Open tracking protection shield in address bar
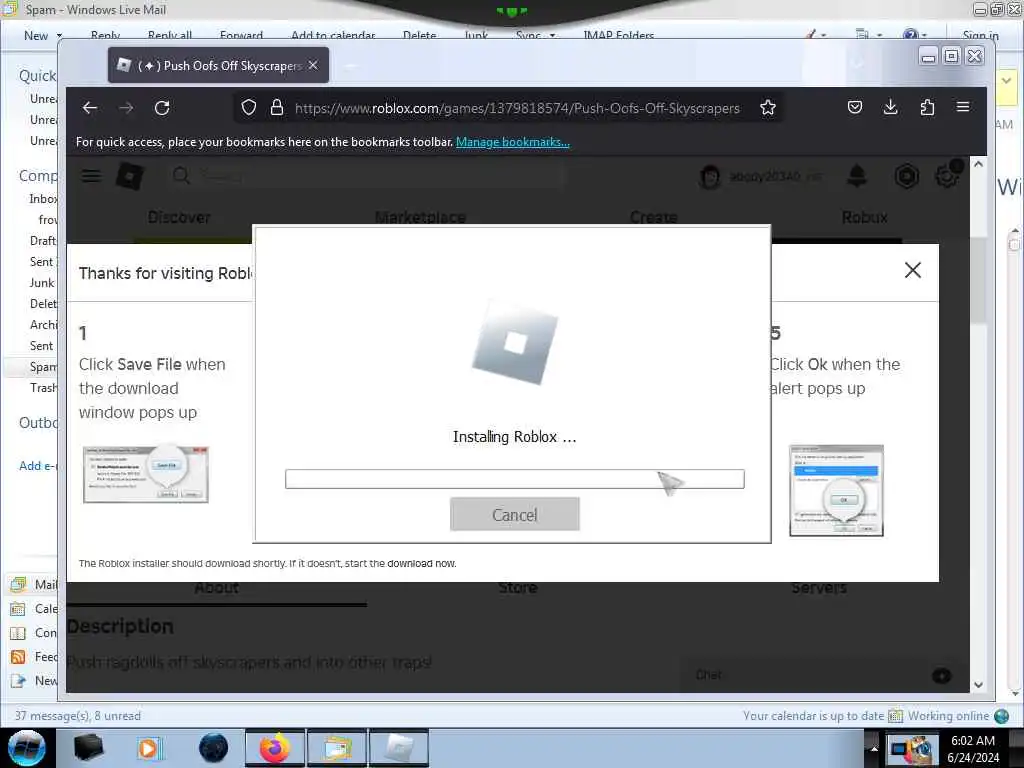Viewport: 1024px width, 768px height. pyautogui.click(x=249, y=108)
